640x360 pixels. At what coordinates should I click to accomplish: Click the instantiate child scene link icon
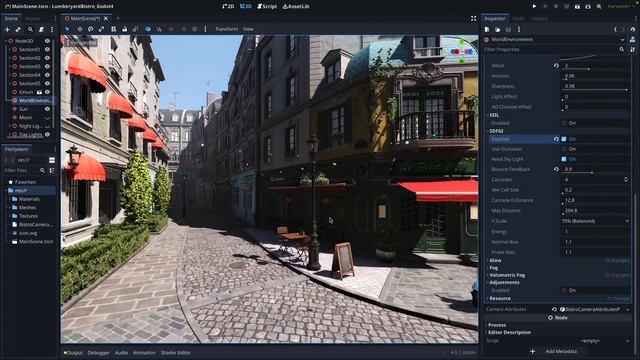click(x=18, y=29)
